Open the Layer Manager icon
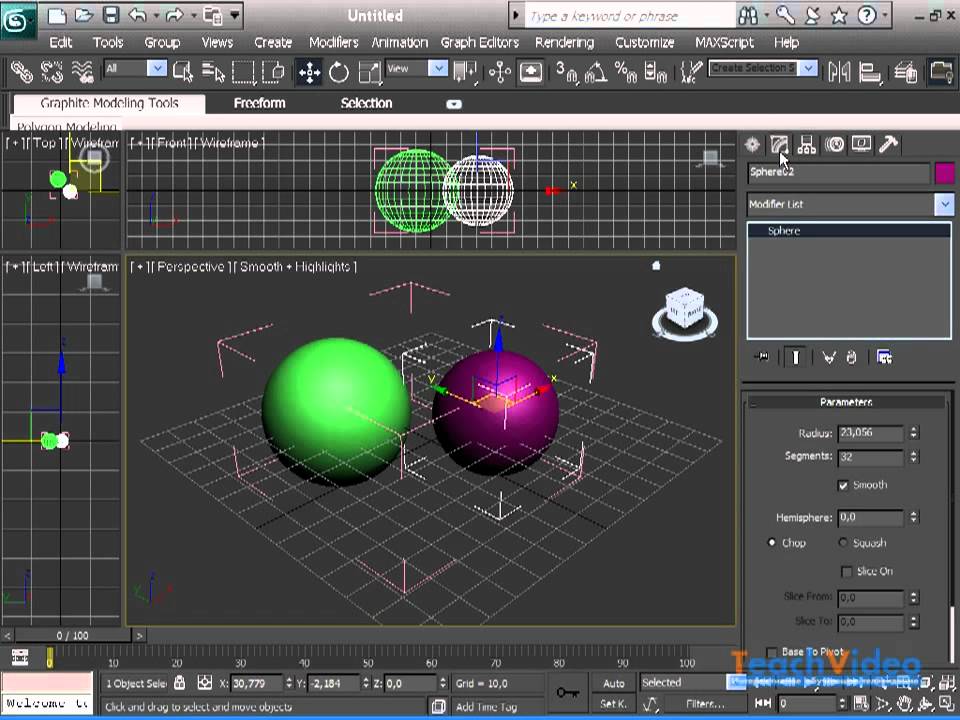This screenshot has width=960, height=720. 905,72
